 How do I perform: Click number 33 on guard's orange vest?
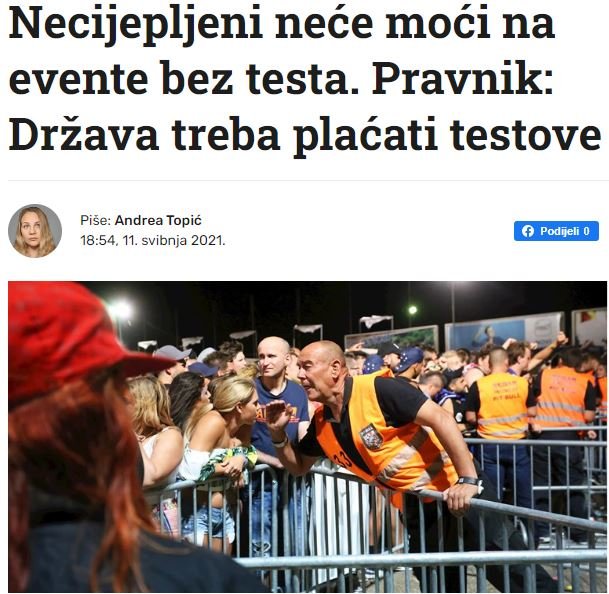342,458
